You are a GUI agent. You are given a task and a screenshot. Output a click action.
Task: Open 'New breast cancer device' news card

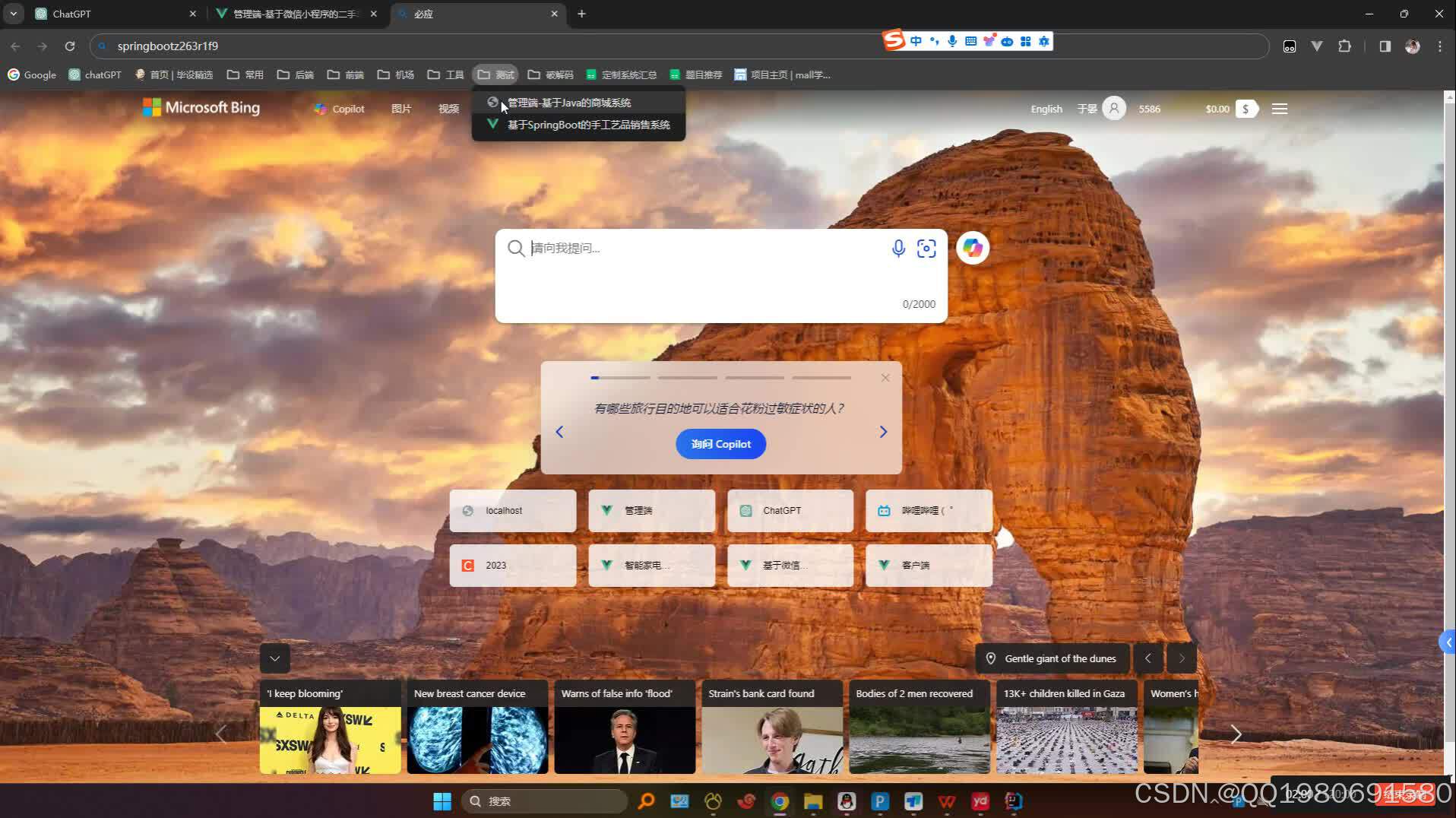pos(477,727)
